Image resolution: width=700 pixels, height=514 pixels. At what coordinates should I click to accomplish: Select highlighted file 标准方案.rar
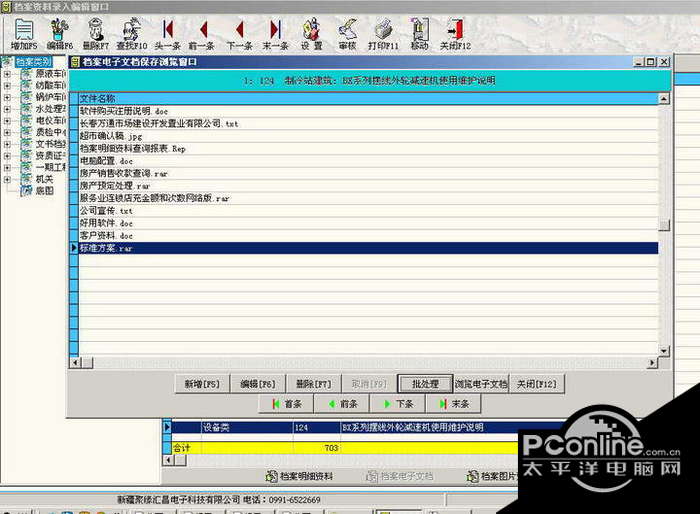pyautogui.click(x=368, y=248)
